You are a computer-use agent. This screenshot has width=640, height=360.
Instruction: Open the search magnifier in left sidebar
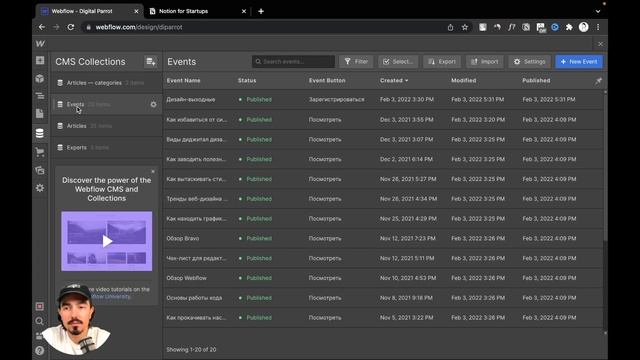click(x=40, y=321)
